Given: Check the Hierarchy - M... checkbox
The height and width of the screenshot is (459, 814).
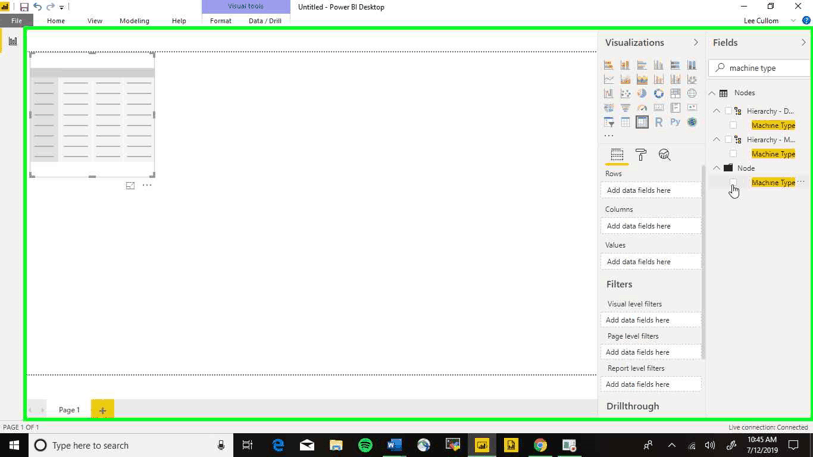Looking at the screenshot, I should [x=728, y=140].
